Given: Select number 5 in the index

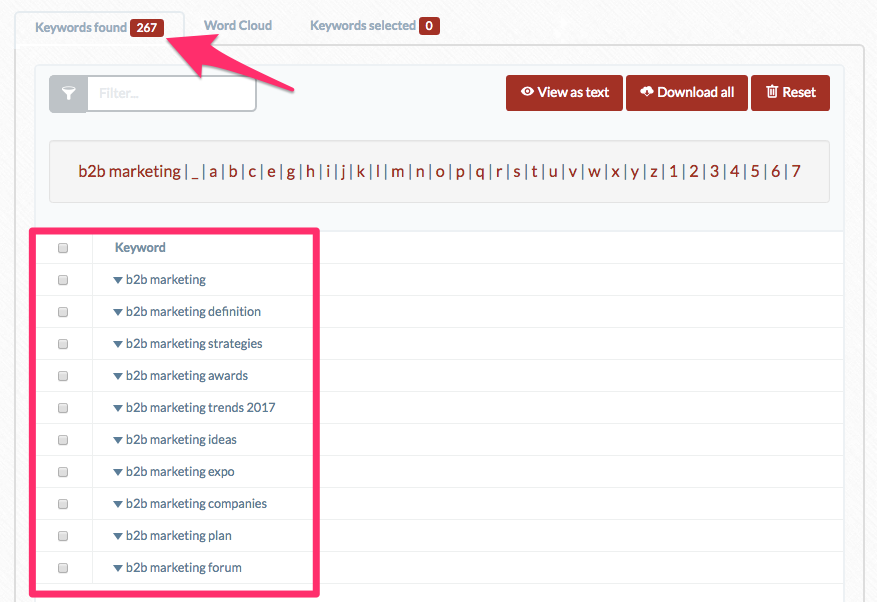Looking at the screenshot, I should 755,171.
